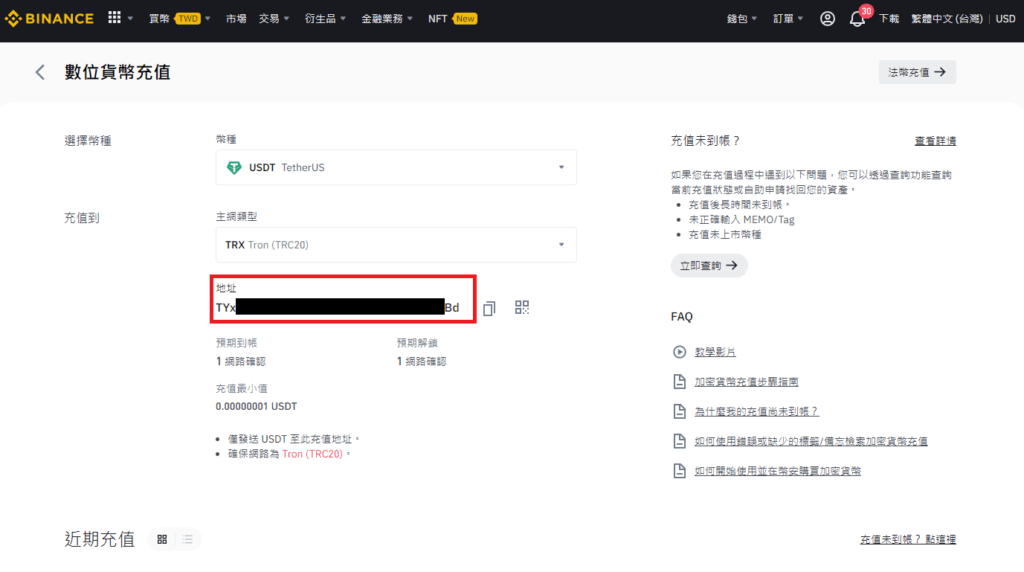
Task: Click the 0.00000001 USDT minimum value
Action: point(256,406)
